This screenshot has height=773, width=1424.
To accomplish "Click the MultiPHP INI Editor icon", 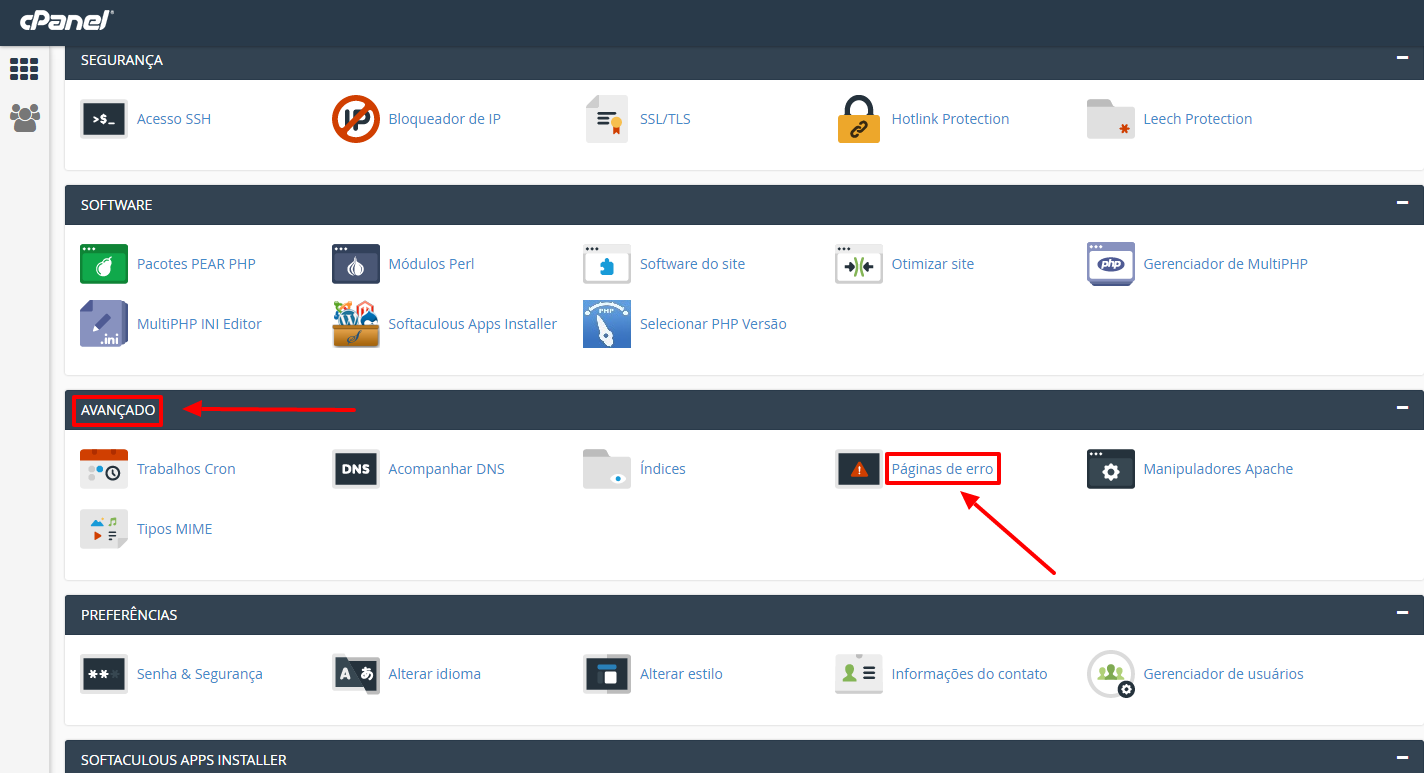I will point(104,324).
